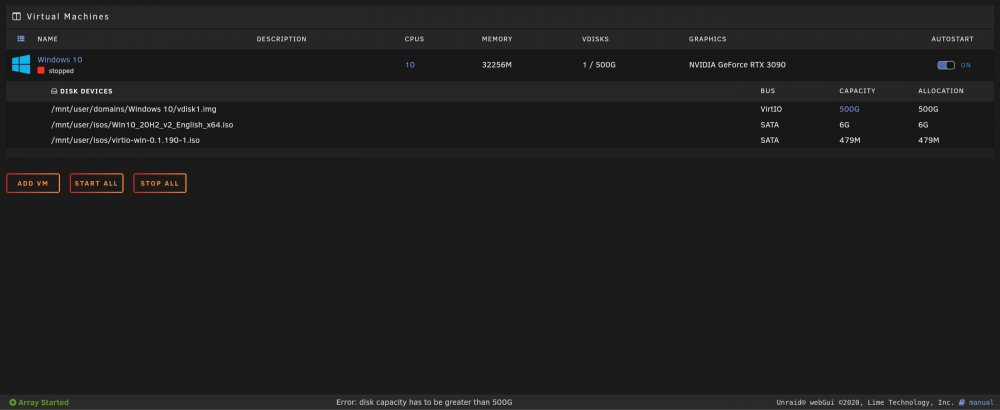Open the manual link in the footer
The image size is (1000, 410).
pos(981,402)
